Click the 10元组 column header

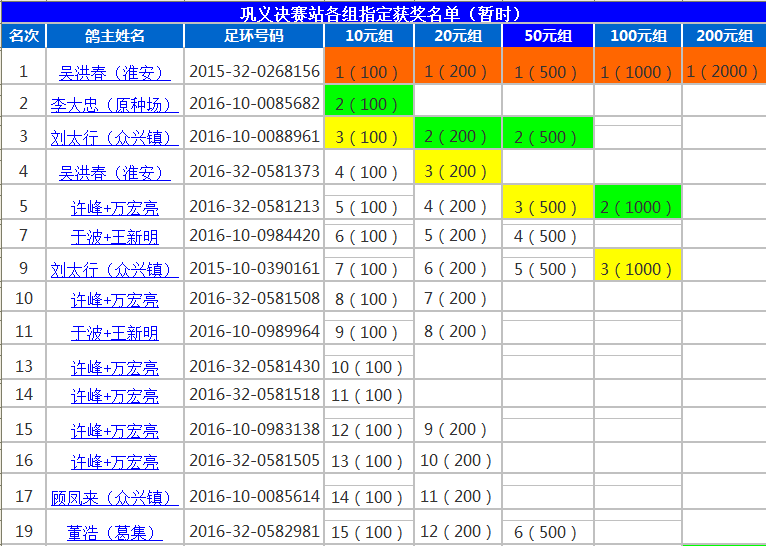coord(368,36)
